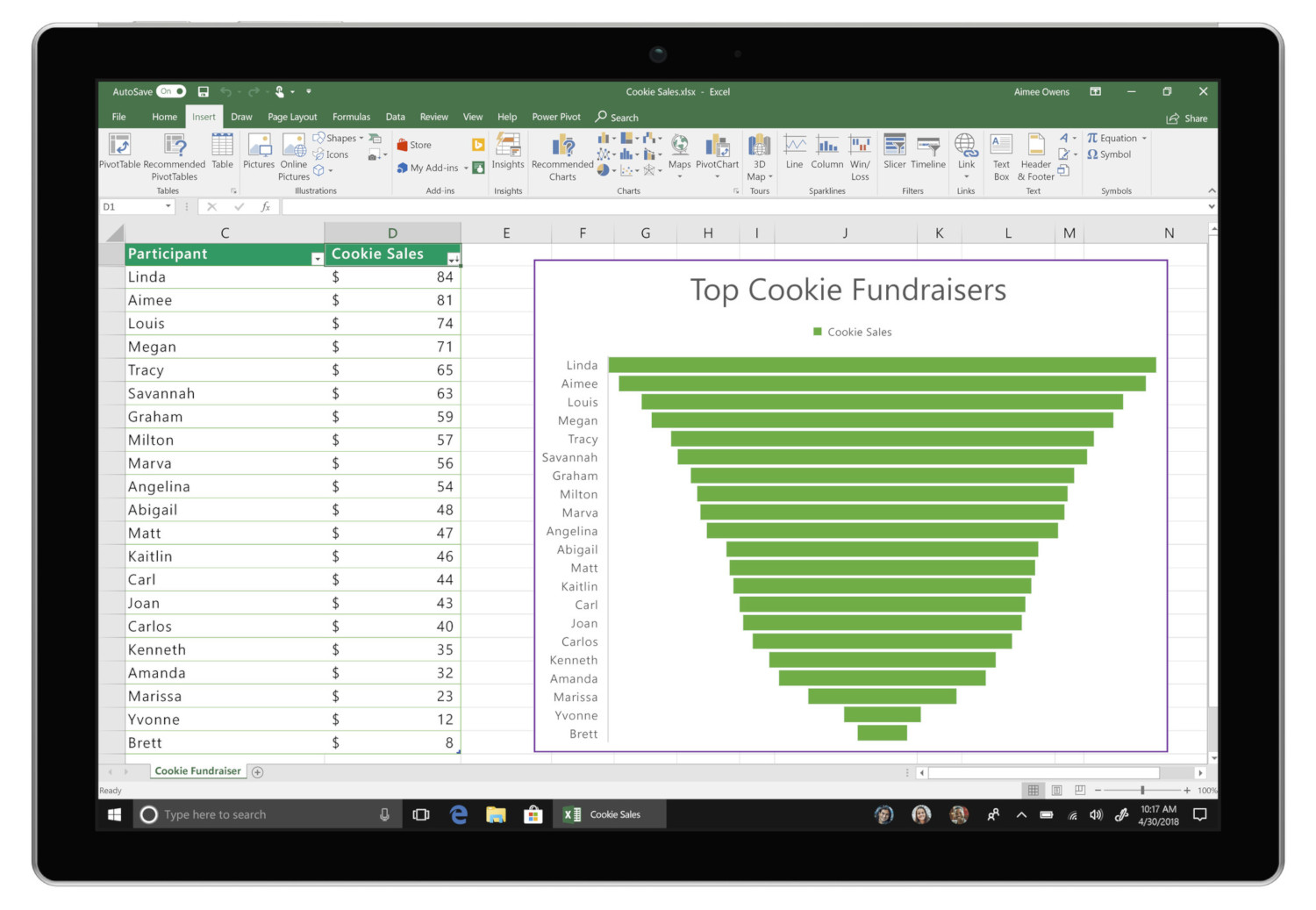
Task: Open File Explorer from taskbar
Action: [x=496, y=815]
